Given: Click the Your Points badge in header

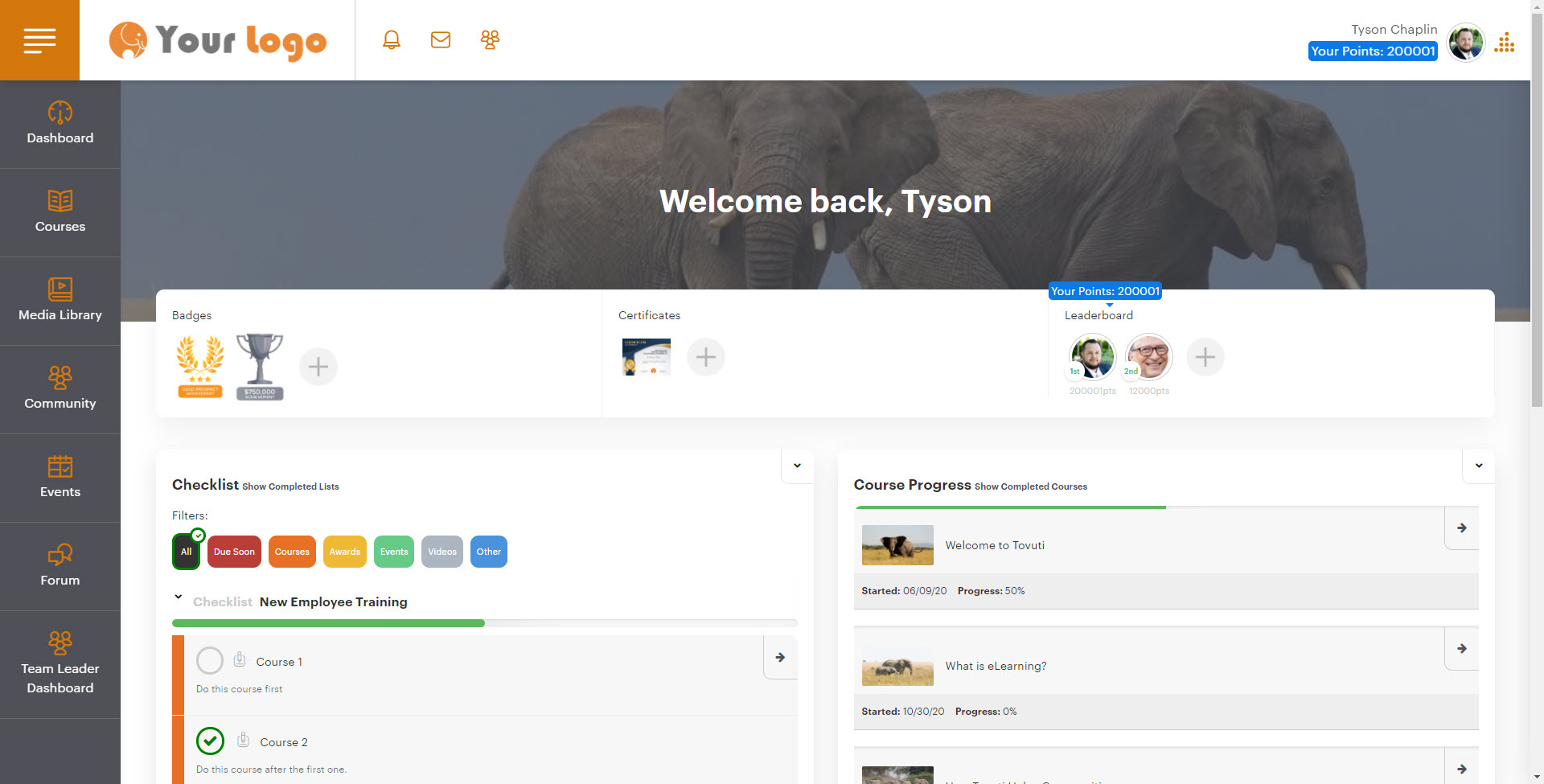Looking at the screenshot, I should pos(1373,51).
